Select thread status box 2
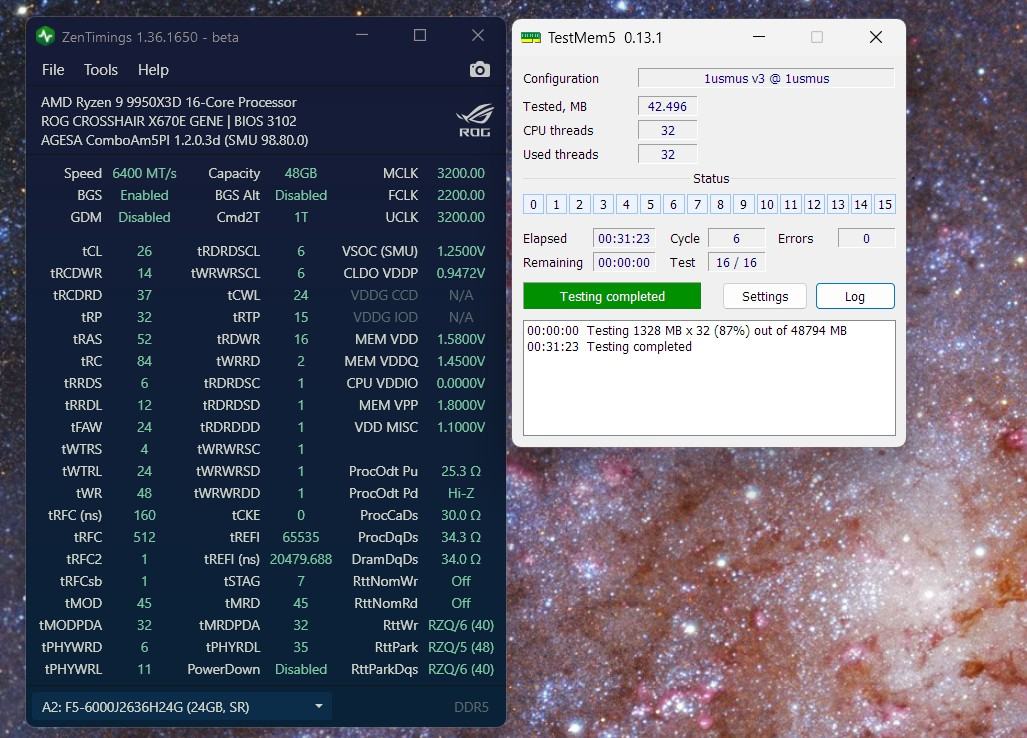Viewport: 1027px width, 738px height. (x=580, y=204)
